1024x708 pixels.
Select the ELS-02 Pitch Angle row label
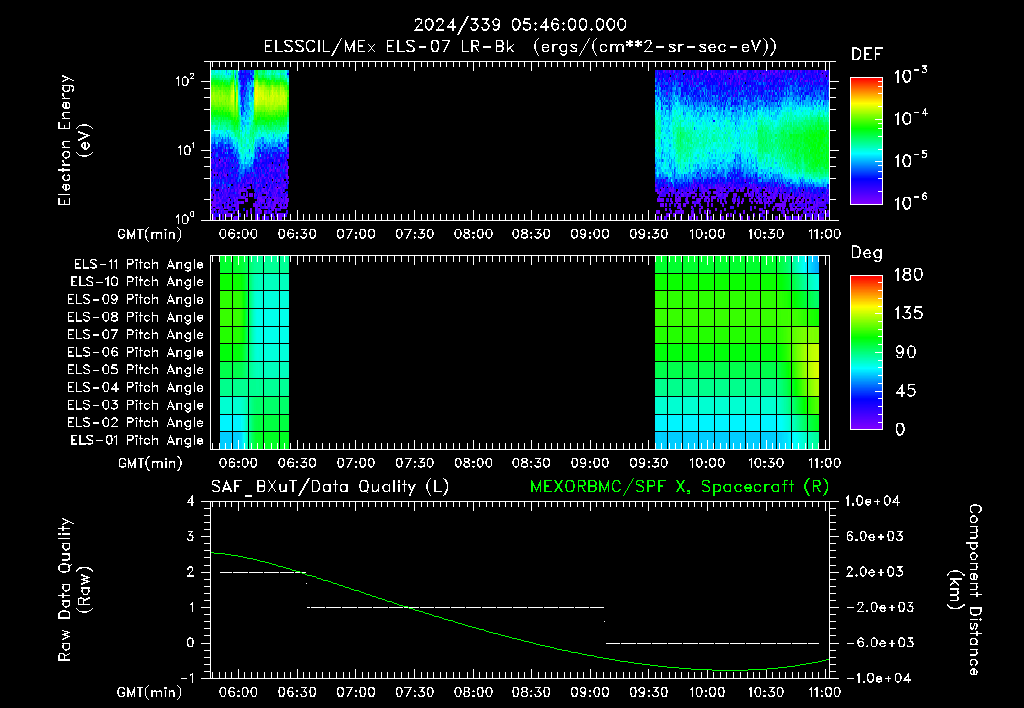point(136,423)
